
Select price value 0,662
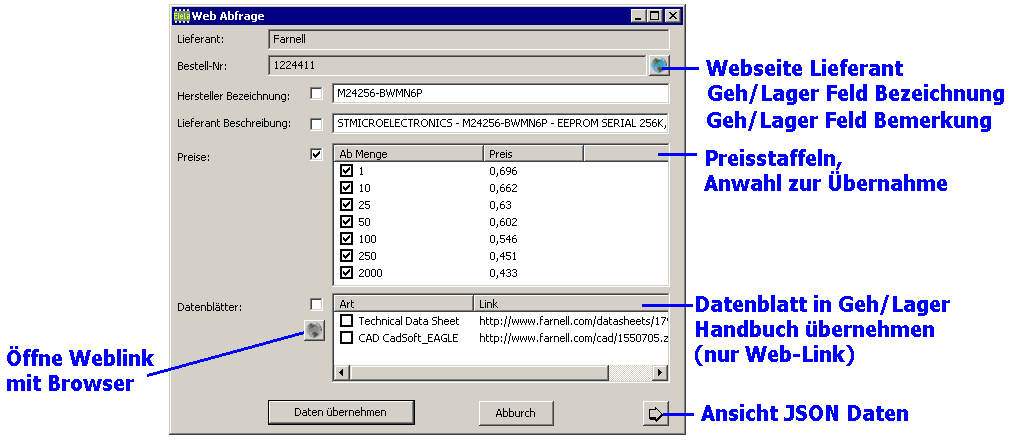(503, 188)
